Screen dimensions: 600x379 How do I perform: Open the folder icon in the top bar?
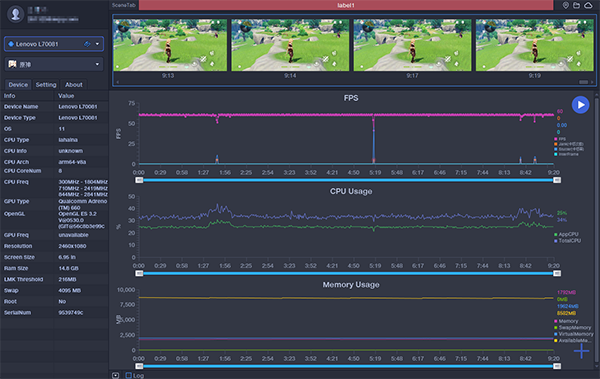577,5
